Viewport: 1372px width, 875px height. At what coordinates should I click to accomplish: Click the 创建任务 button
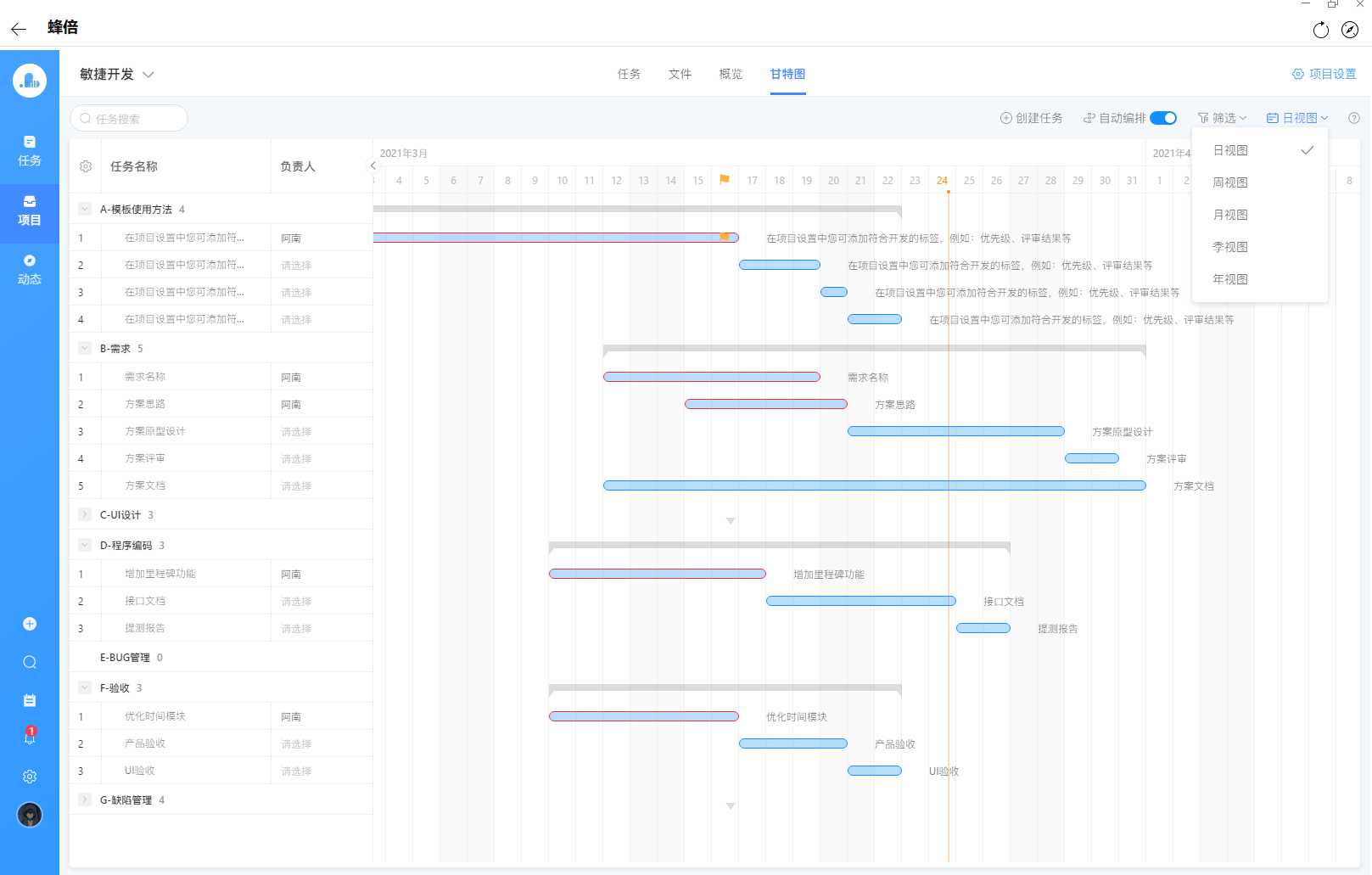point(1031,118)
